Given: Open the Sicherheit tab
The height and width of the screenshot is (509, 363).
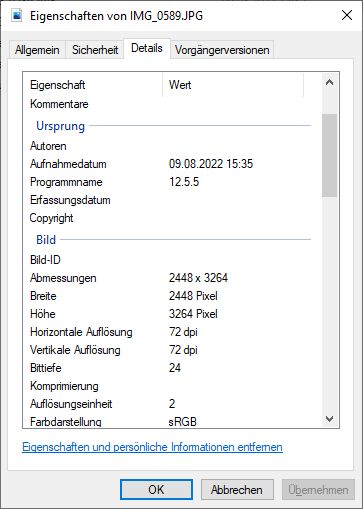Looking at the screenshot, I should pyautogui.click(x=95, y=50).
